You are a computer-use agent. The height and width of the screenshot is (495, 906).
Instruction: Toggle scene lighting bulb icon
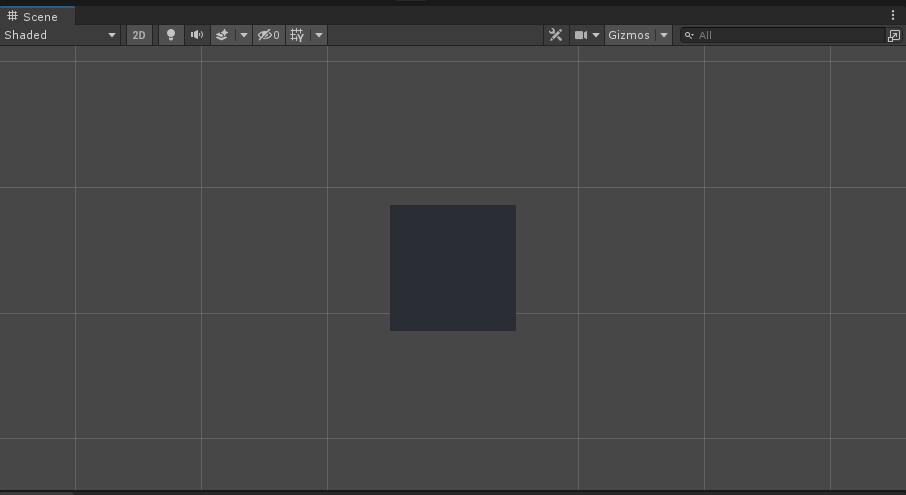click(x=171, y=35)
